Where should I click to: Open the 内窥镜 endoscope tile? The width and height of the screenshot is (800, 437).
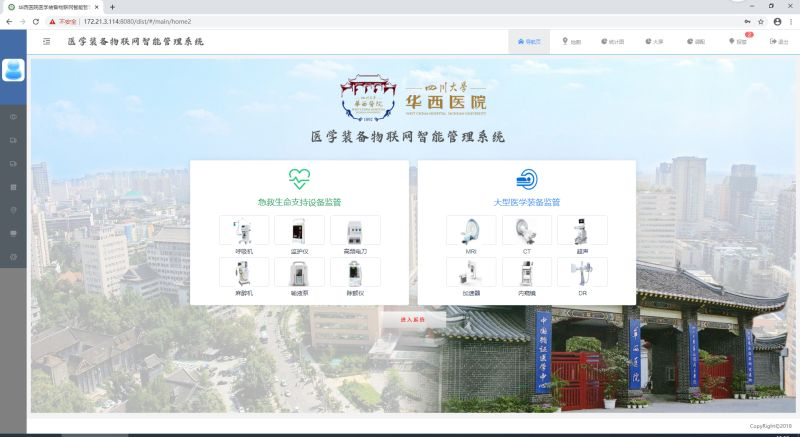pyautogui.click(x=526, y=273)
